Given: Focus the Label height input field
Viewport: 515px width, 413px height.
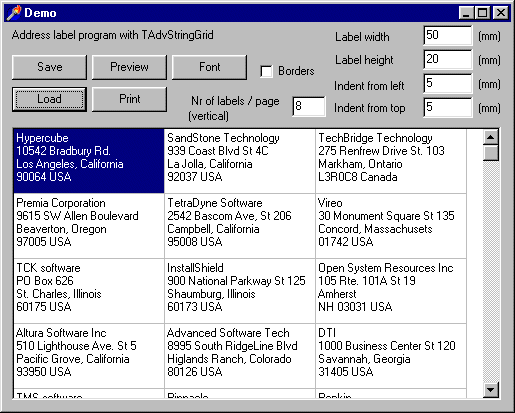Looking at the screenshot, I should click(x=448, y=59).
